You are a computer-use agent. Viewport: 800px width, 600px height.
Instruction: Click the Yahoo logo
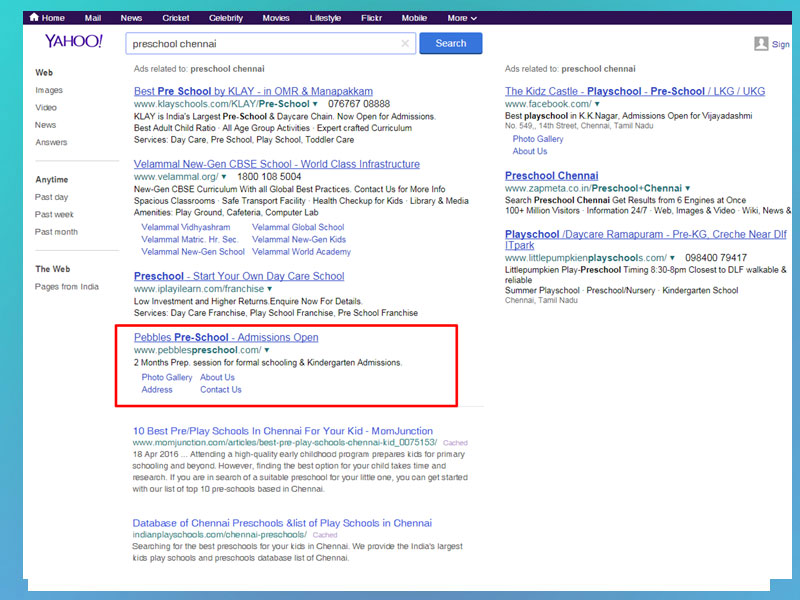[x=73, y=41]
